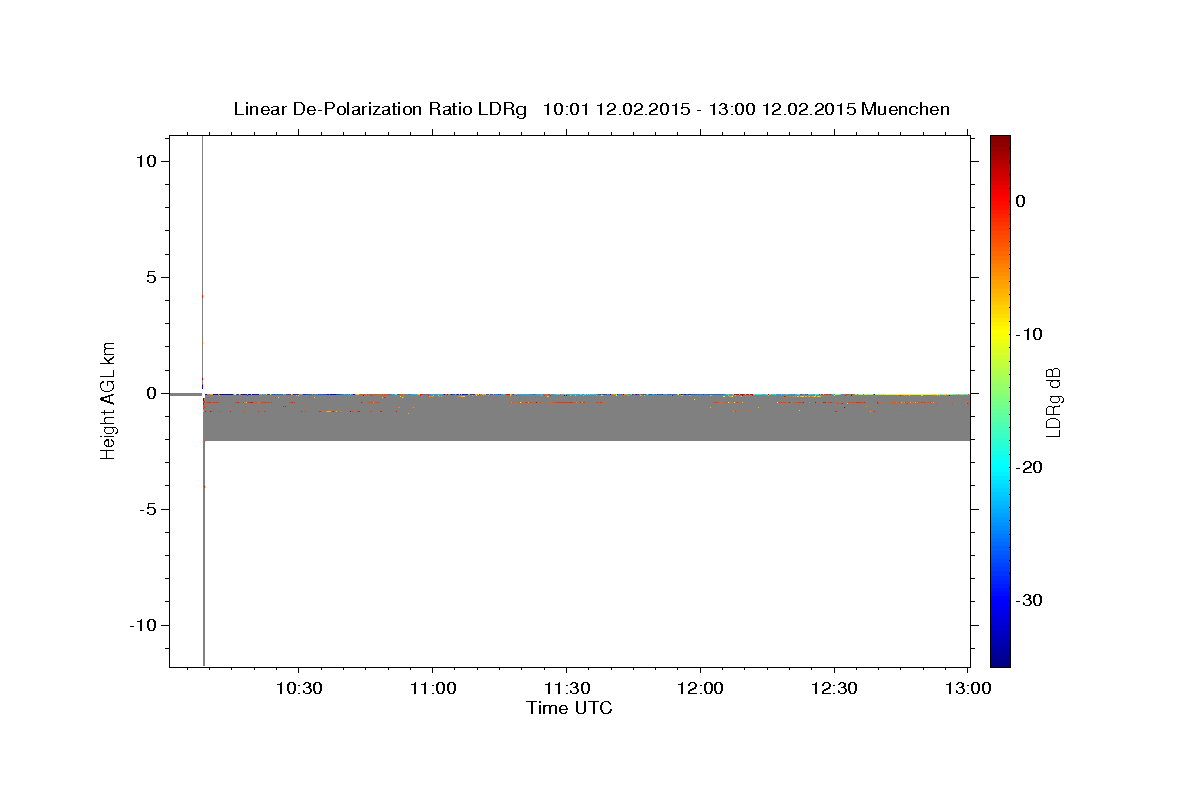
Task: Click the colorbar value -20 label
Action: point(1030,467)
